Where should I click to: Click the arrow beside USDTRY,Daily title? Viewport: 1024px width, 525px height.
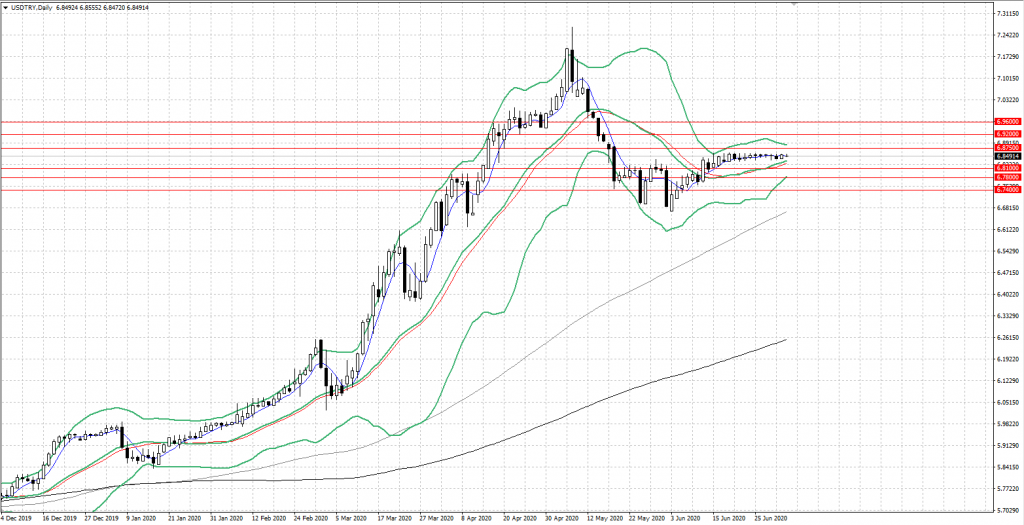(x=7, y=9)
